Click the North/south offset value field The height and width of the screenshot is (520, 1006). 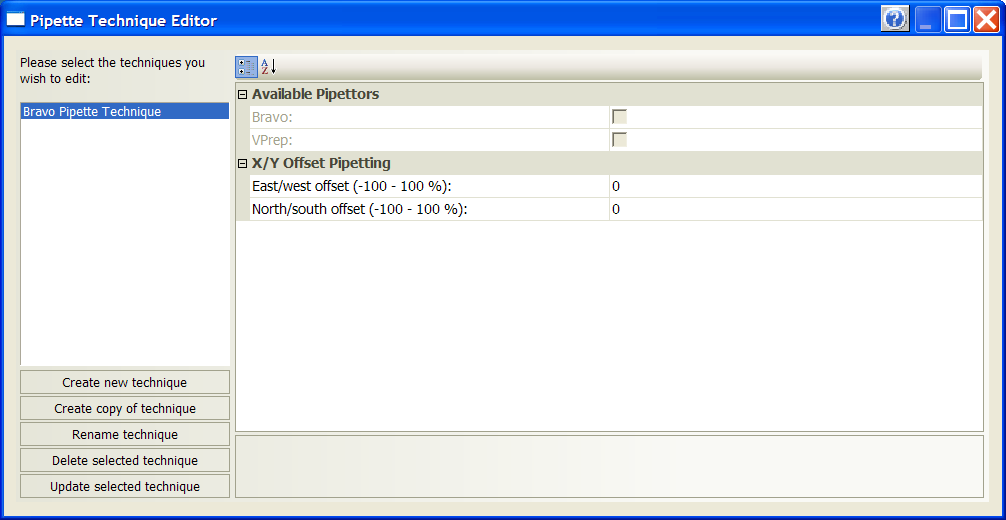coord(795,209)
